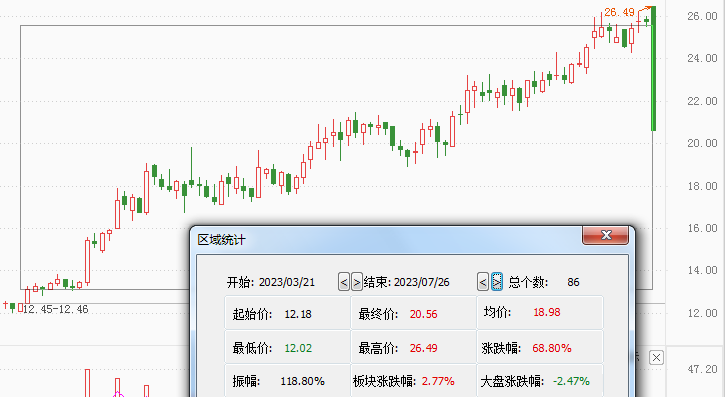Click the 12.45-12.46 price label on the chart
This screenshot has height=397, width=725.
click(55, 309)
